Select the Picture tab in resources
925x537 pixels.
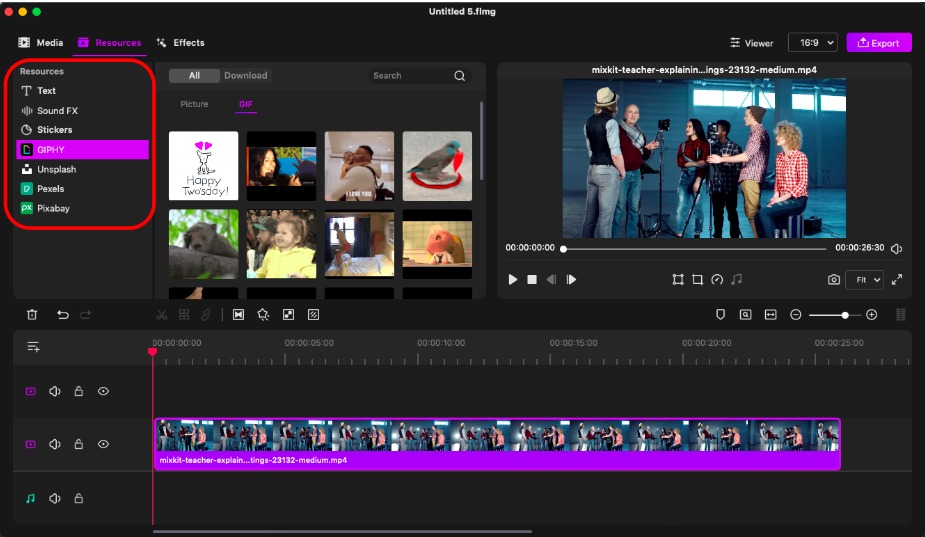194,104
